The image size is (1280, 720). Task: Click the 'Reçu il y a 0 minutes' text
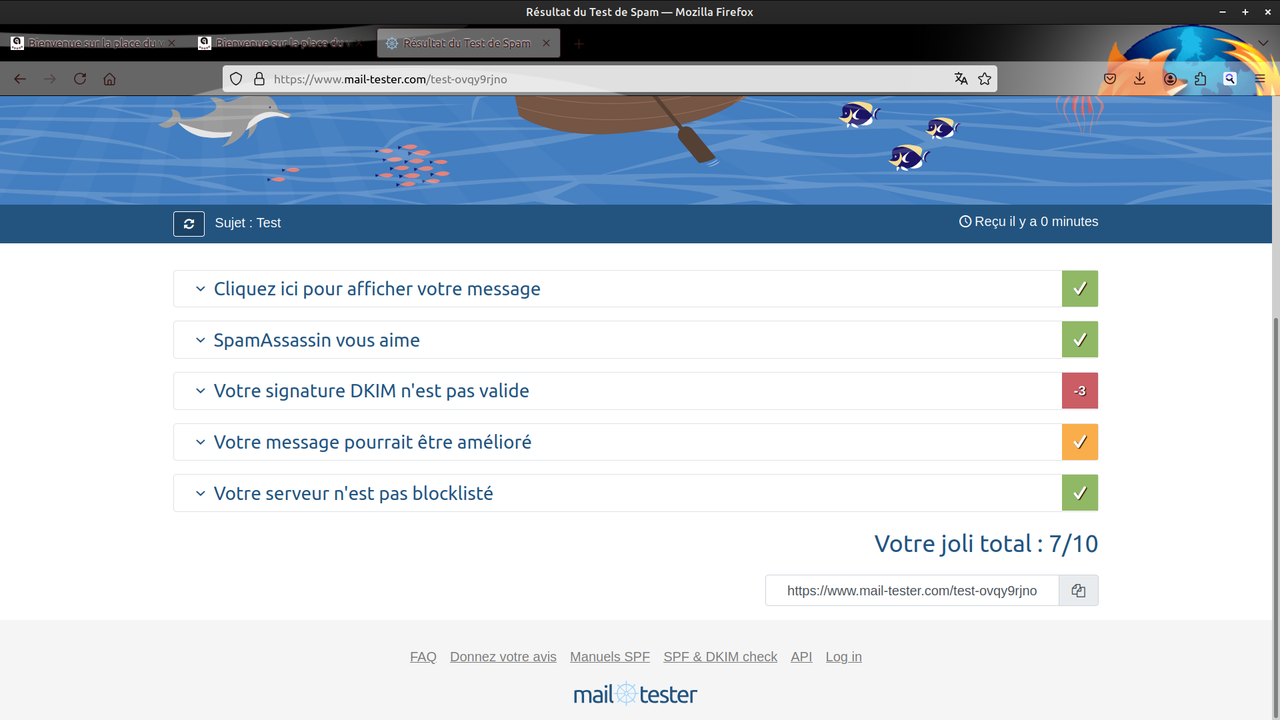(x=1029, y=222)
